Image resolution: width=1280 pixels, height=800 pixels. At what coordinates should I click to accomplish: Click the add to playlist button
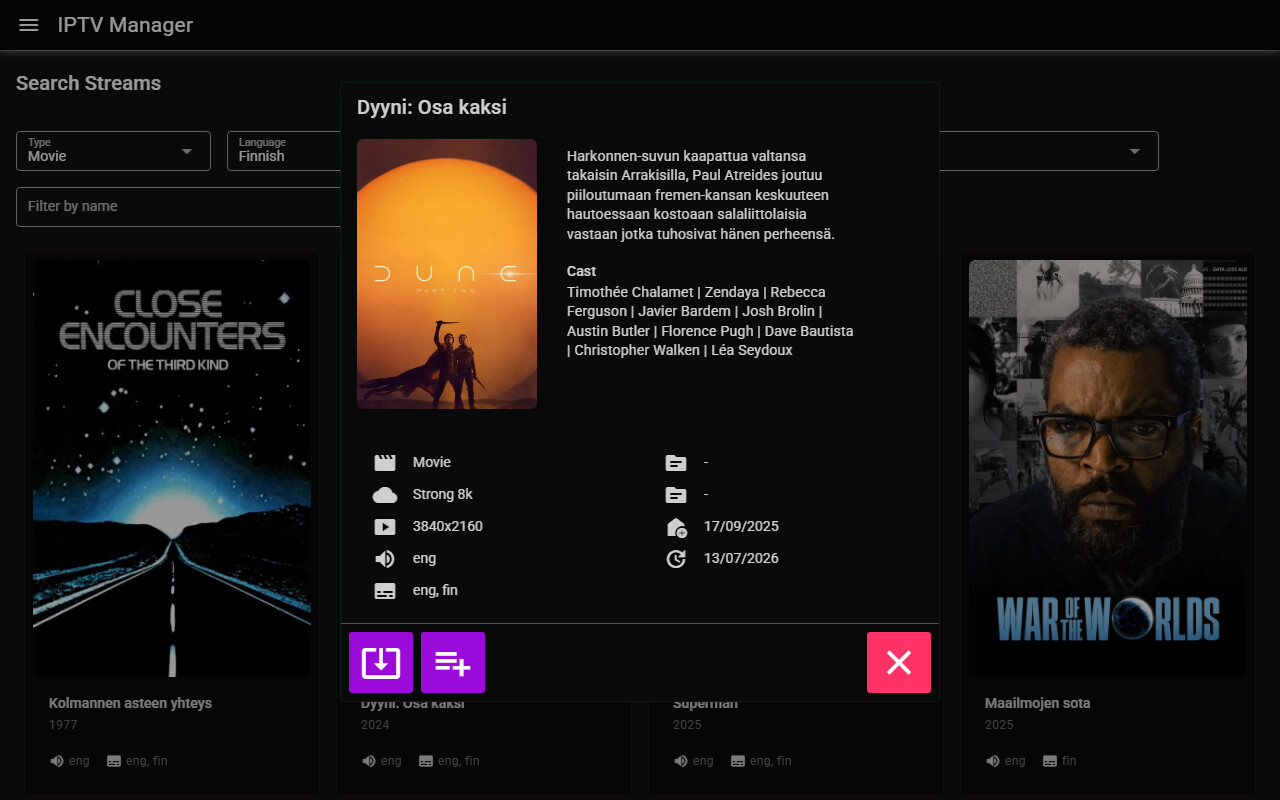tap(453, 662)
